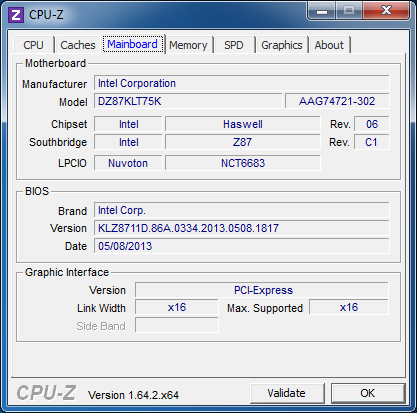417x413 pixels.
Task: Click the Model field DZ87KLT75K
Action: [188, 101]
